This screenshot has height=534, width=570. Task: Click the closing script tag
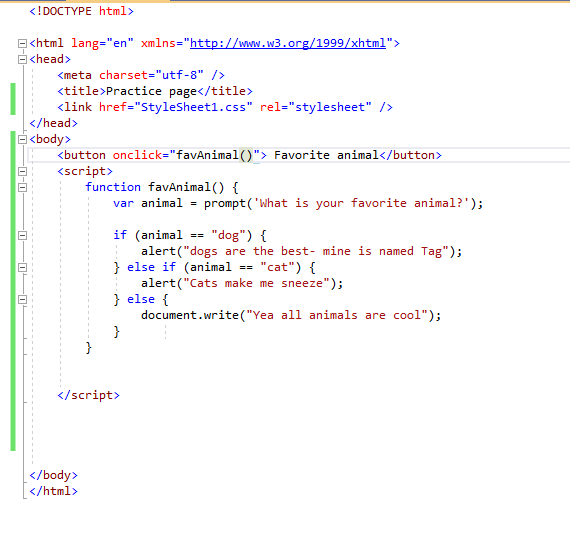[x=88, y=395]
